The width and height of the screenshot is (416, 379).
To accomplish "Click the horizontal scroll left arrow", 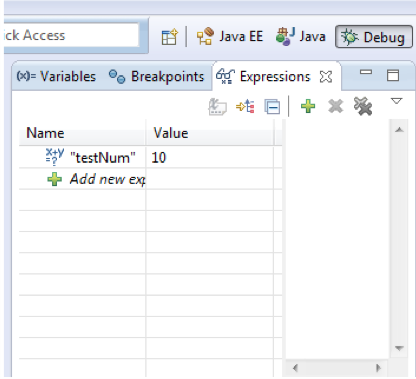I will [x=295, y=368].
